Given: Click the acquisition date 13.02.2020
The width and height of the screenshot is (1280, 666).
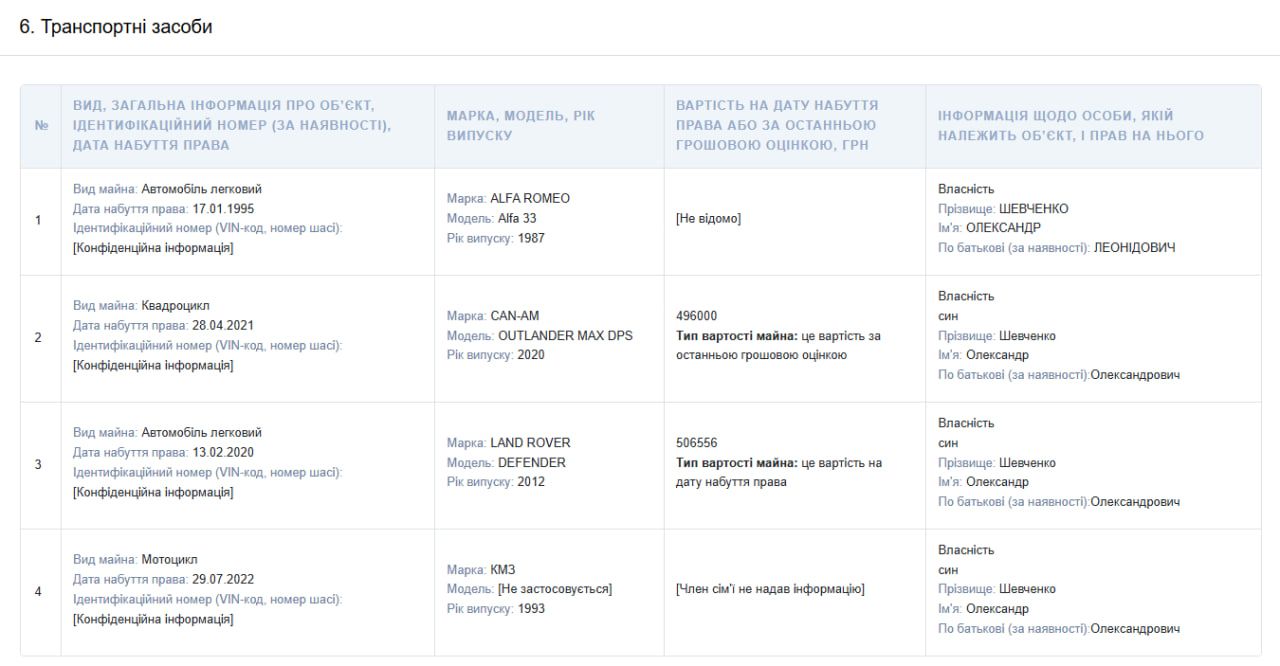Looking at the screenshot, I should [x=226, y=453].
